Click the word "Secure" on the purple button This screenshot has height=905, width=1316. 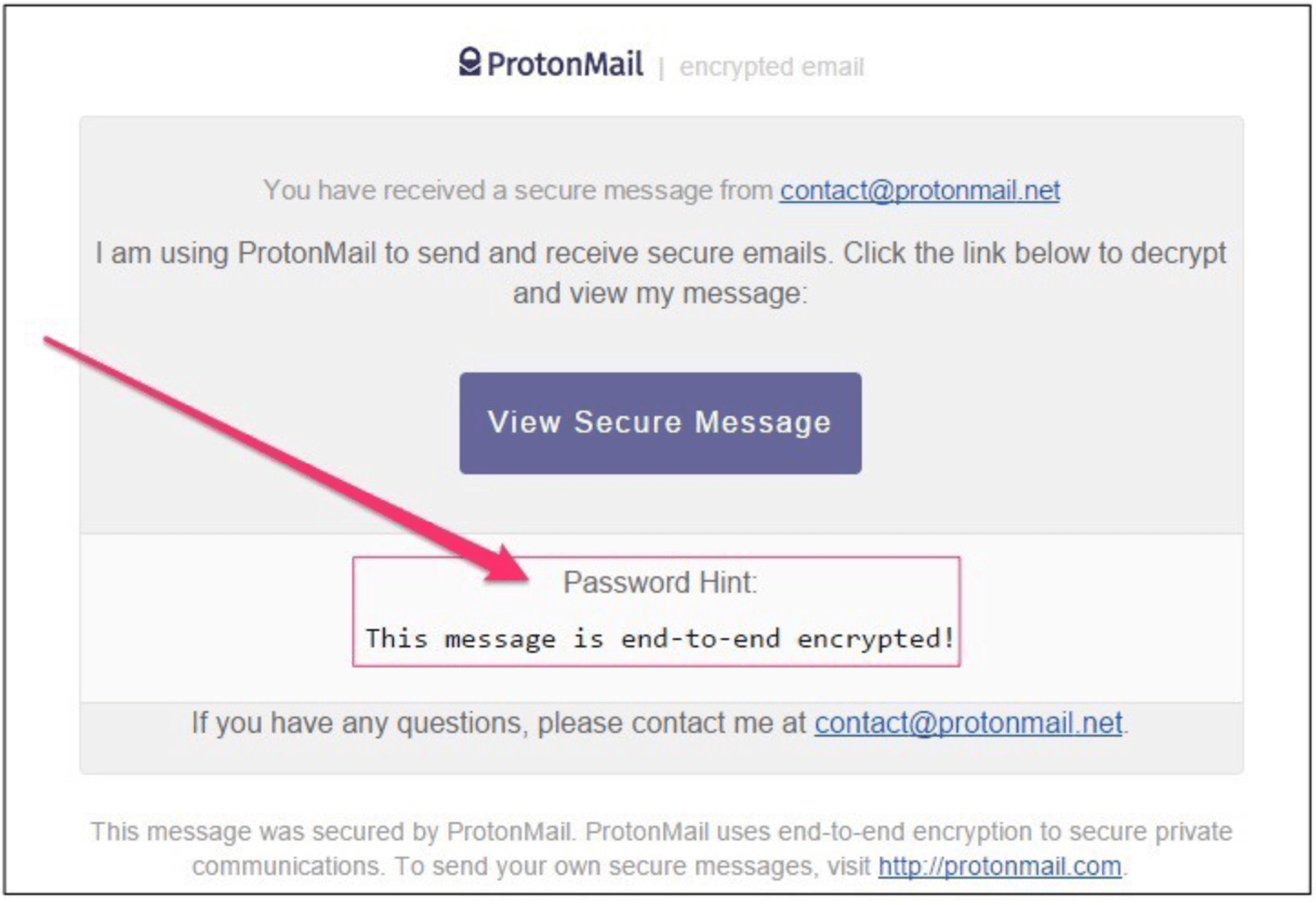coord(627,422)
